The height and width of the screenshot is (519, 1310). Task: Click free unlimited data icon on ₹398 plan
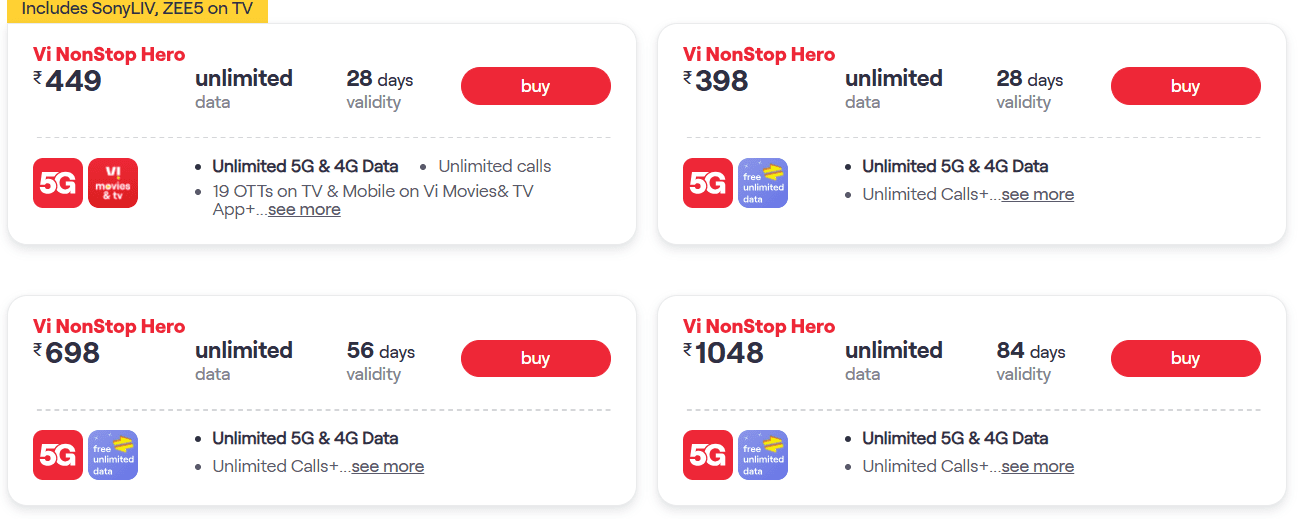click(763, 183)
